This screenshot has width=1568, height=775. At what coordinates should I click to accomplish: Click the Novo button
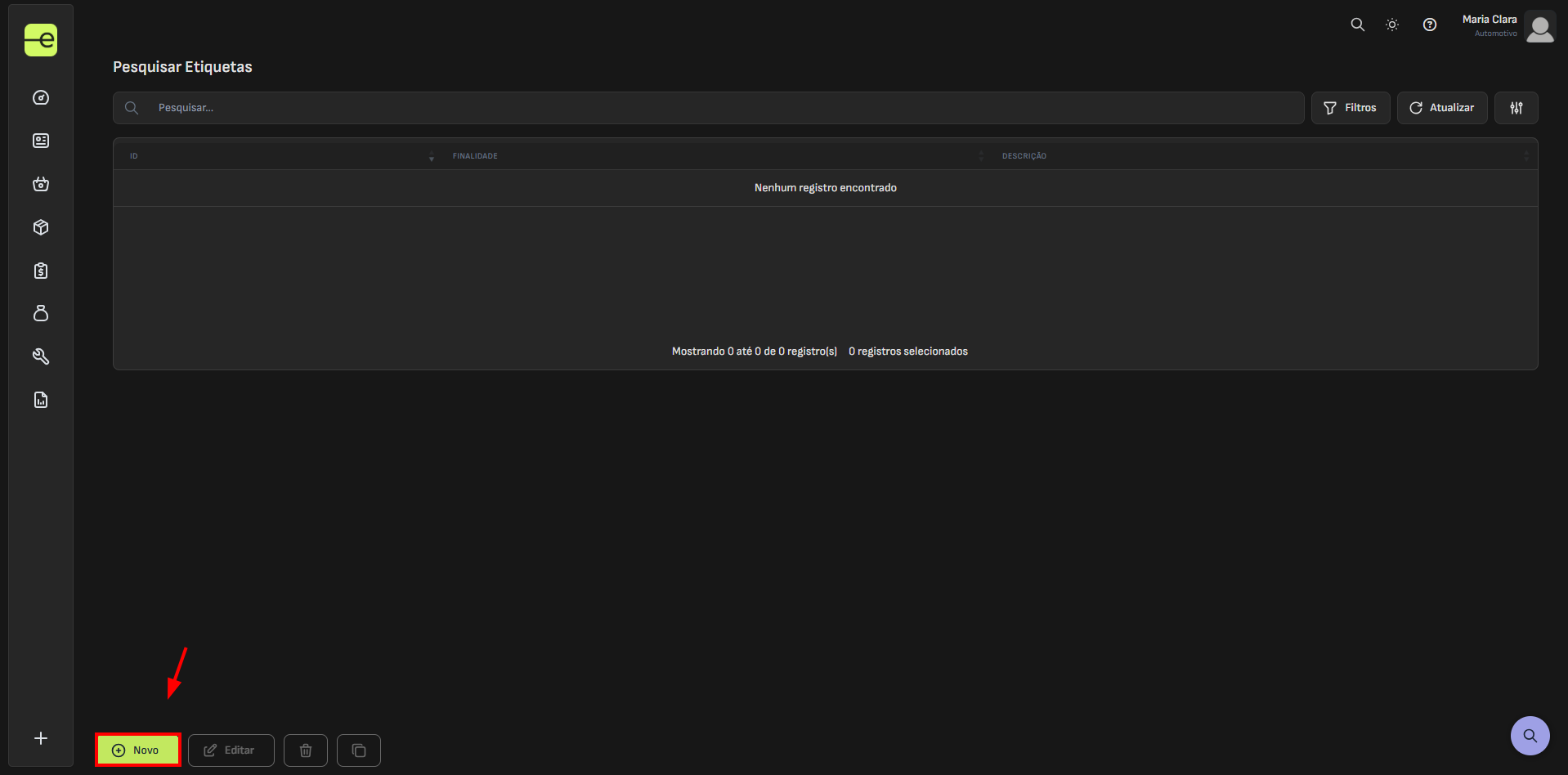click(x=138, y=750)
